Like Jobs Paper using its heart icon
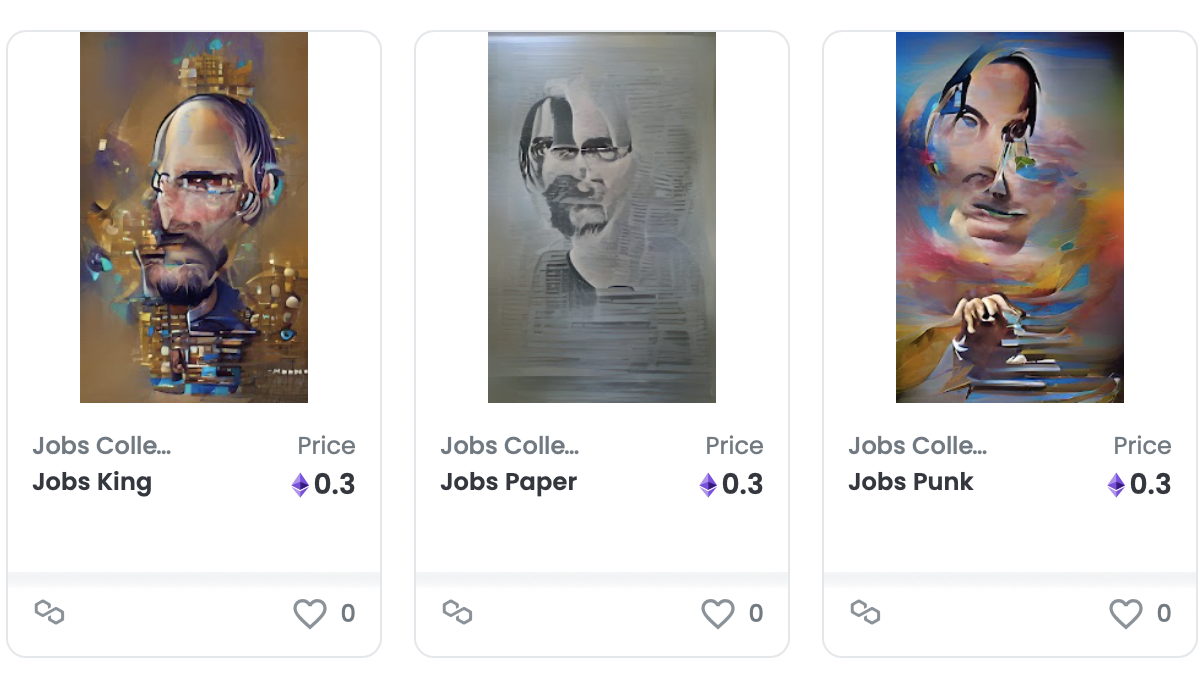This screenshot has width=1200, height=676. point(718,612)
